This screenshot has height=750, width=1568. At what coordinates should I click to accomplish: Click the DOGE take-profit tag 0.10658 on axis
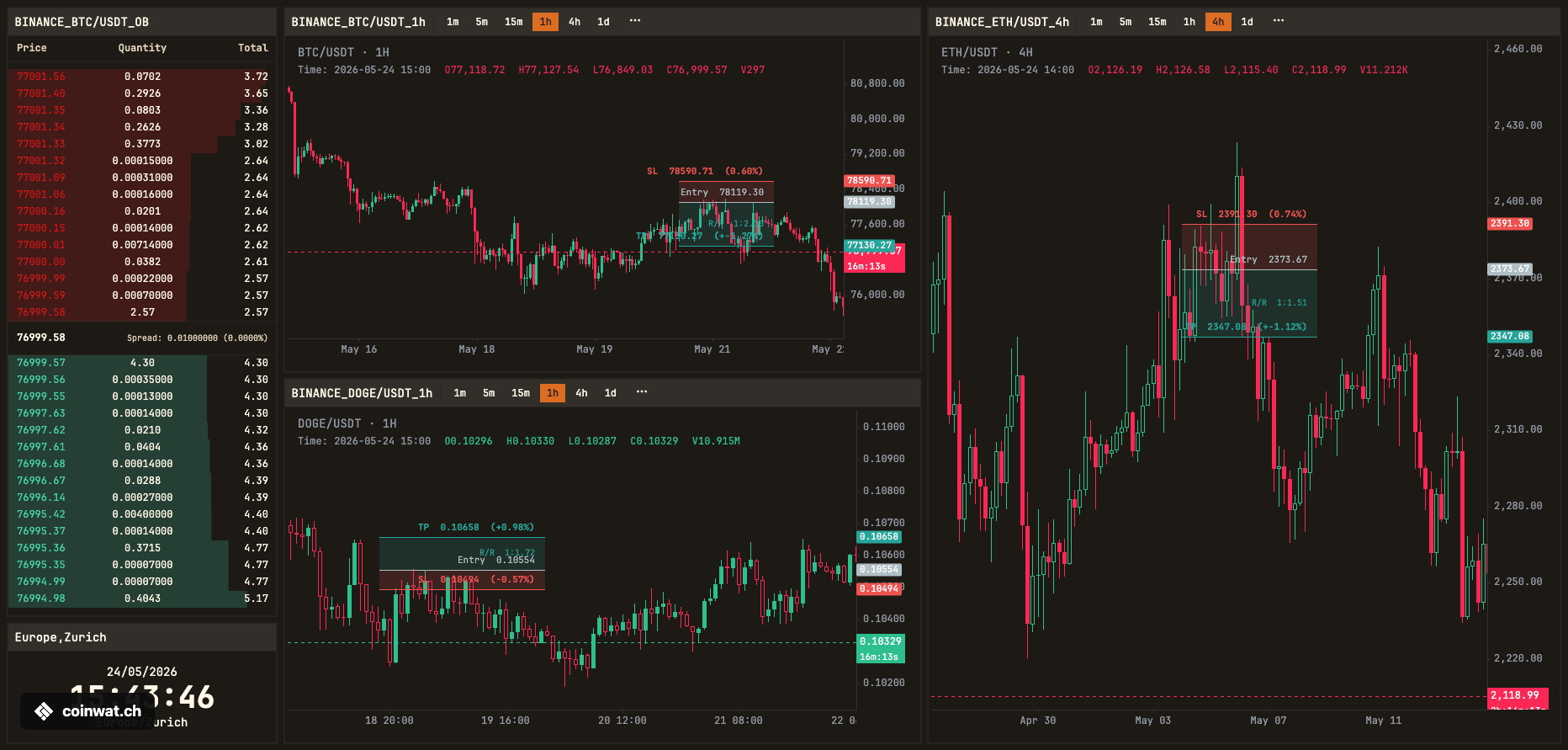879,537
